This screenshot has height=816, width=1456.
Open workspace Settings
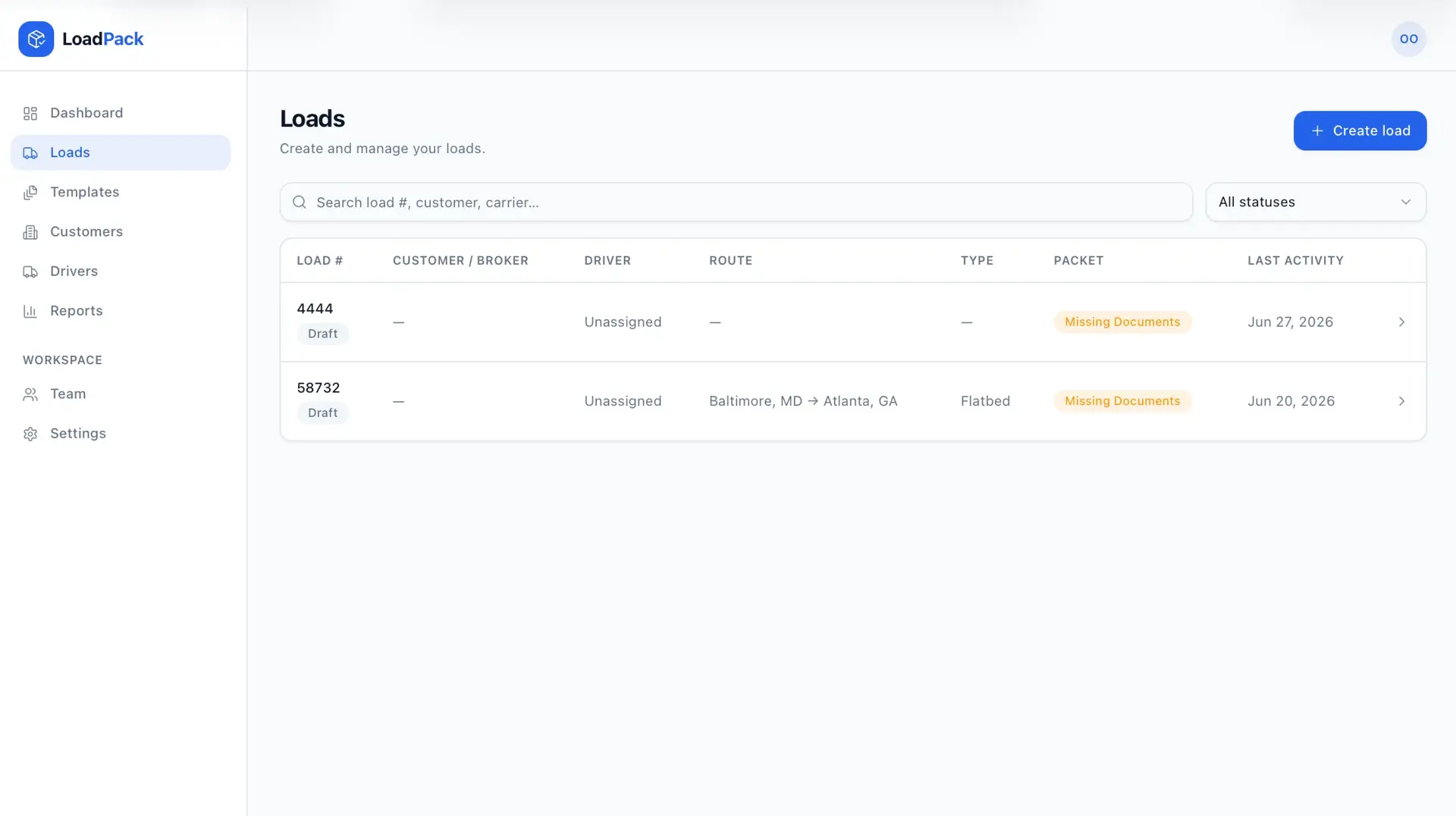click(121, 433)
